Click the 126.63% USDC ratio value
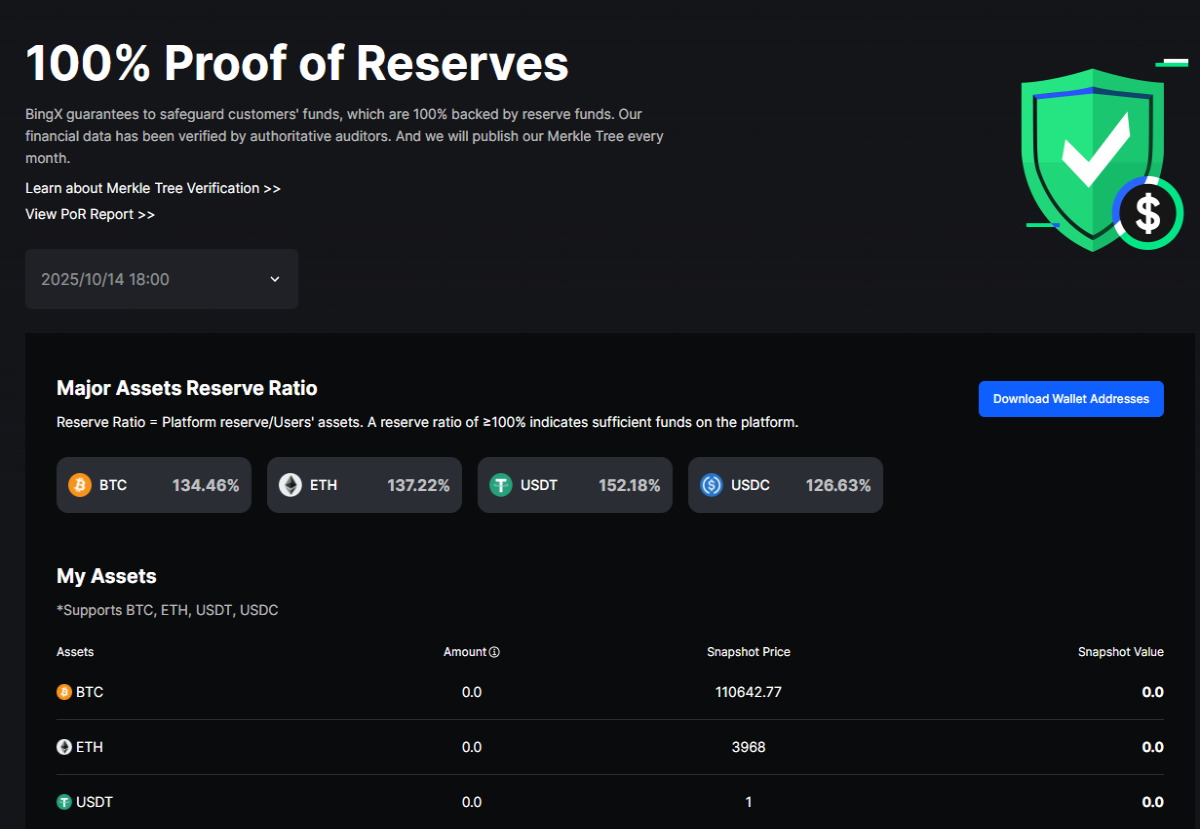Image resolution: width=1200 pixels, height=829 pixels. (839, 485)
